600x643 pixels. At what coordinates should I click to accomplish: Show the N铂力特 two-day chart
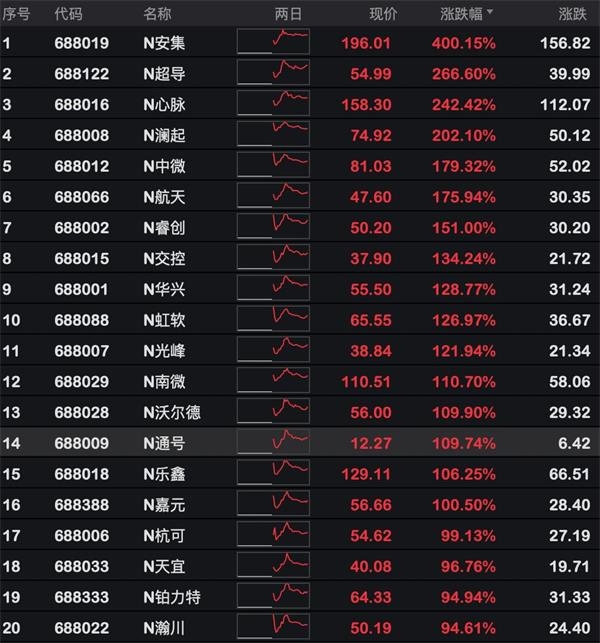point(273,595)
